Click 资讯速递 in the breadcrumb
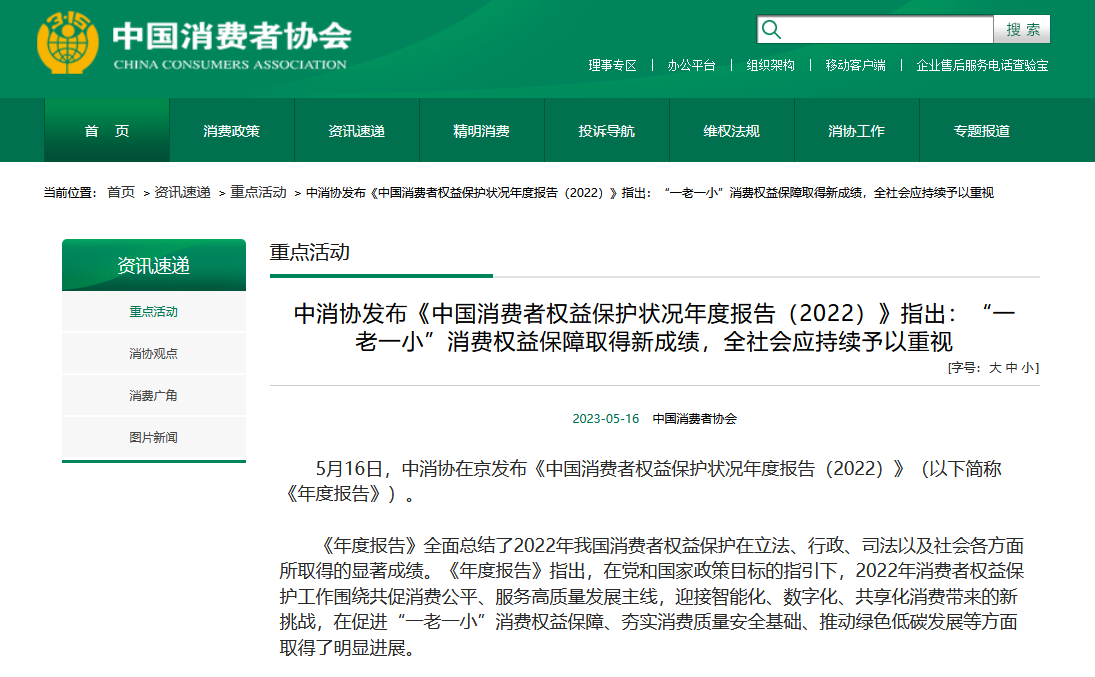This screenshot has width=1095, height=677. click(x=182, y=192)
